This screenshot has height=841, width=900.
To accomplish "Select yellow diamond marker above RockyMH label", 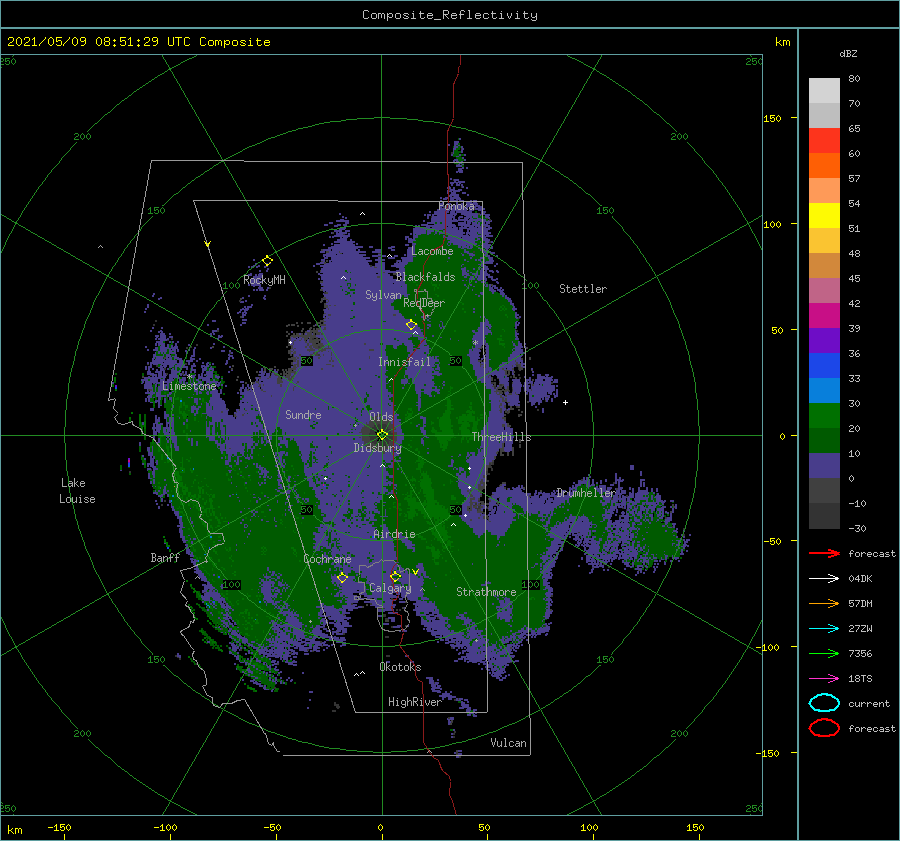I will 267,261.
